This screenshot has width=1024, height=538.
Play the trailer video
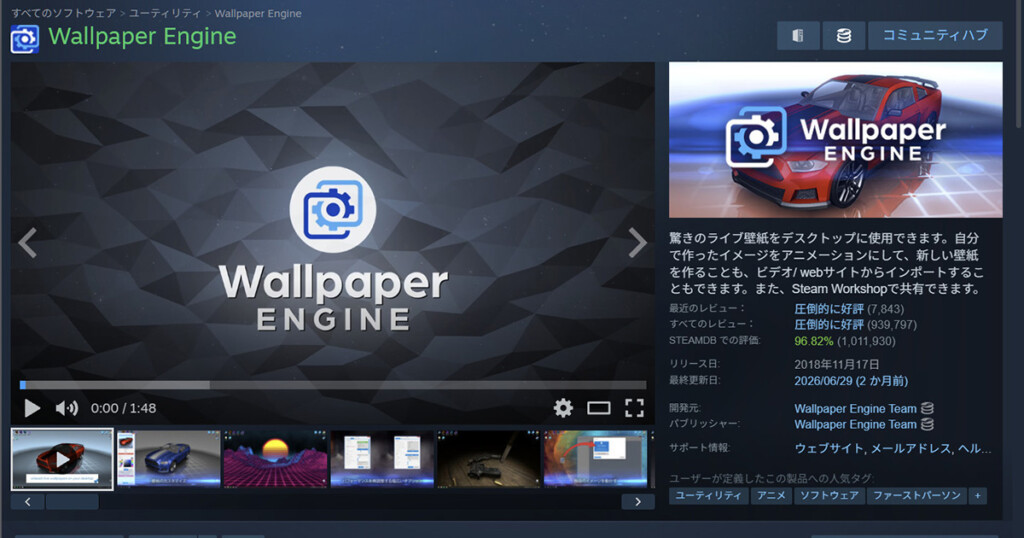point(31,408)
